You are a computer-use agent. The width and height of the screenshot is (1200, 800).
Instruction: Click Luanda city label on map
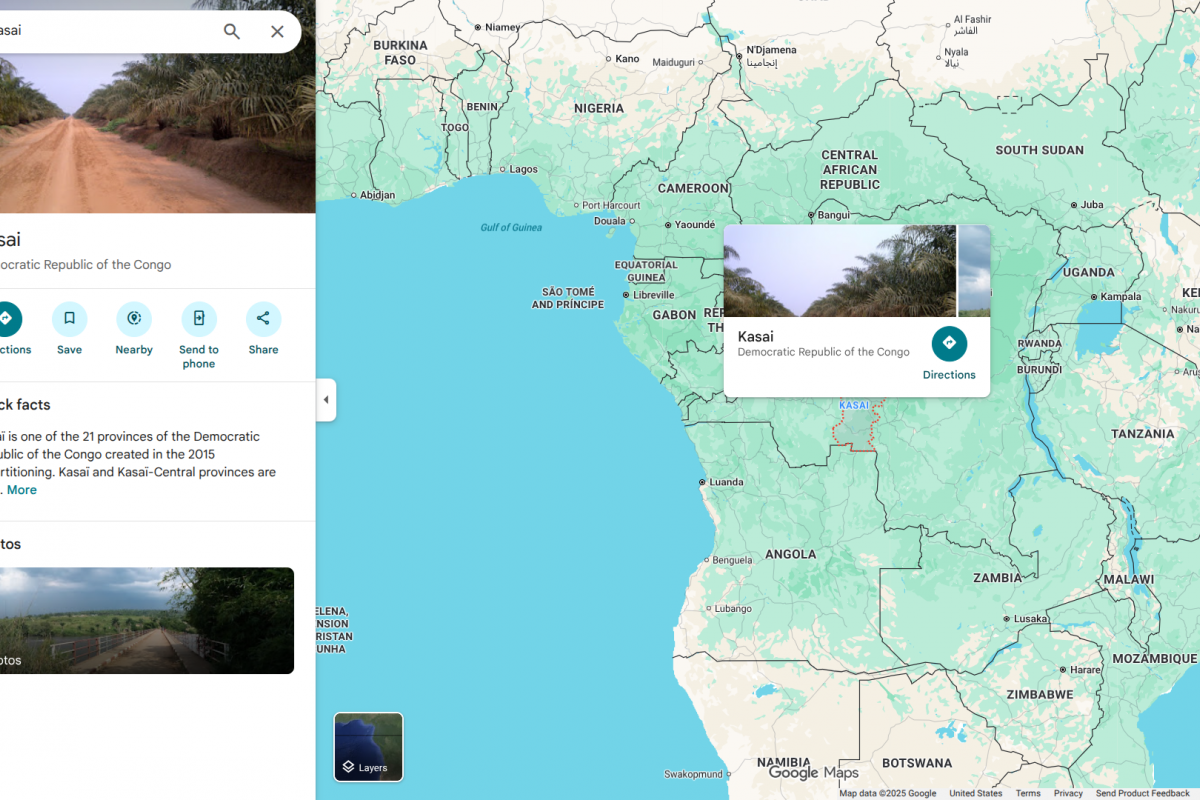click(725, 482)
